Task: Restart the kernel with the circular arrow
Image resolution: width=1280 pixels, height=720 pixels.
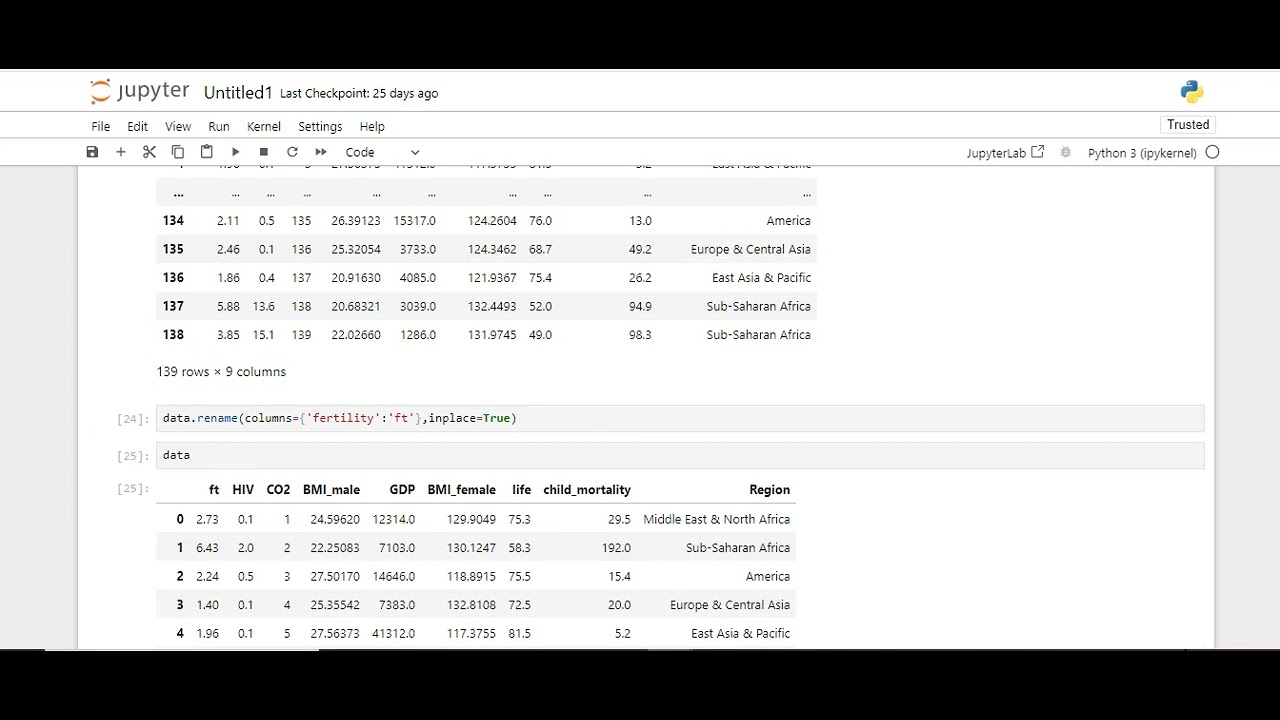Action: (x=292, y=152)
